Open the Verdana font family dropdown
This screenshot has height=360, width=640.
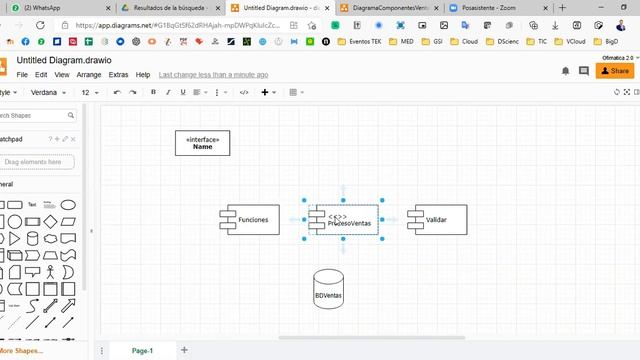[48, 93]
